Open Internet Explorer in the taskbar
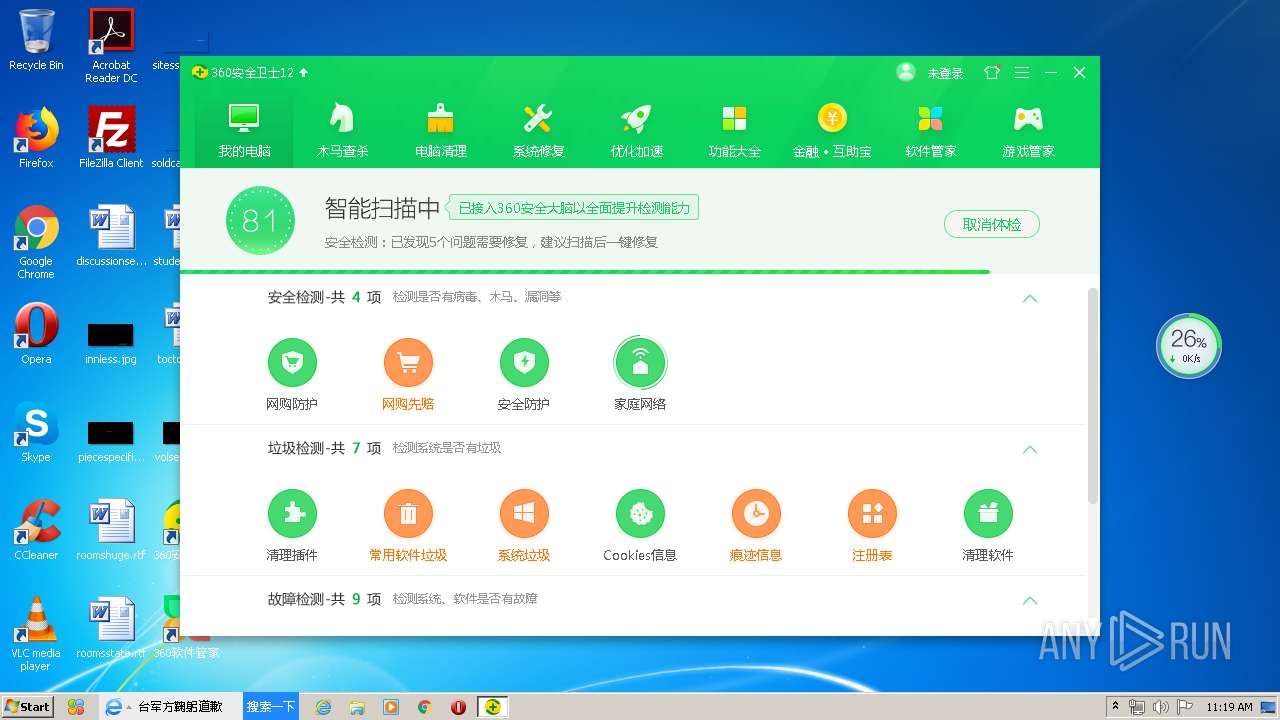1280x720 pixels. coord(323,707)
